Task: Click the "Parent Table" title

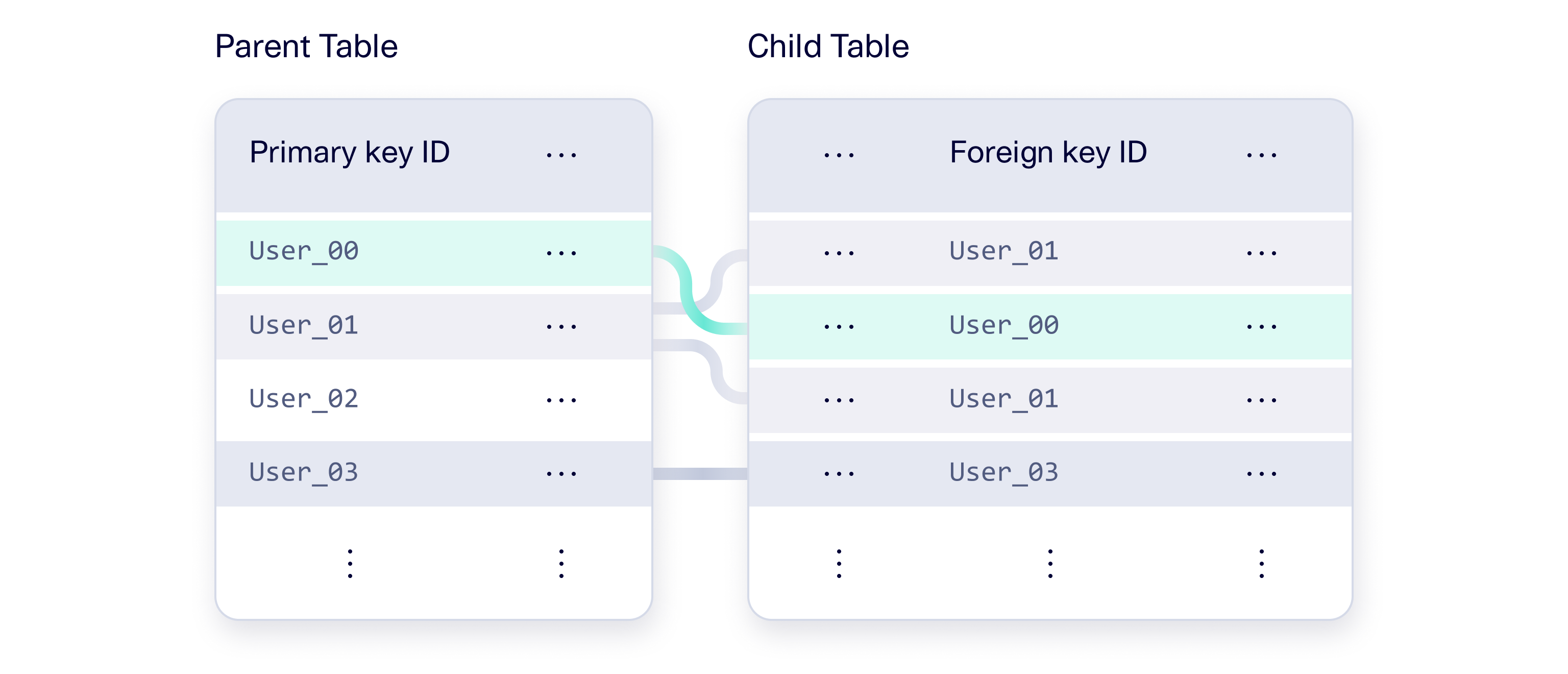Action: pos(306,46)
